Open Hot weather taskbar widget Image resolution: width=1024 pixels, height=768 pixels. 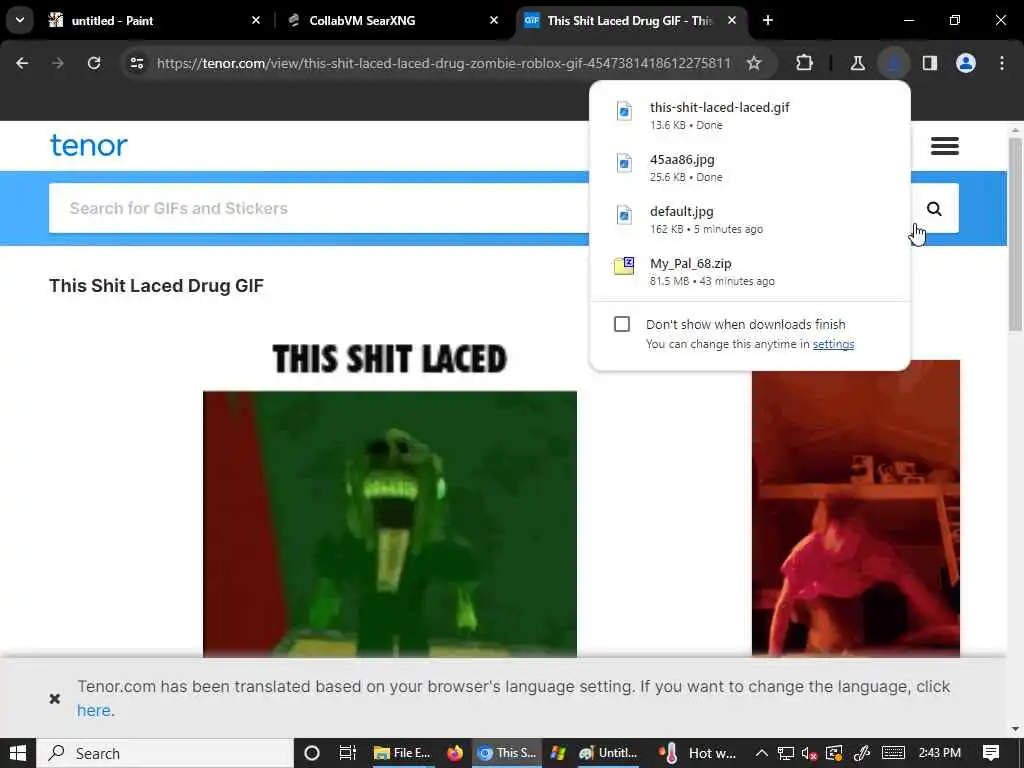(x=697, y=753)
